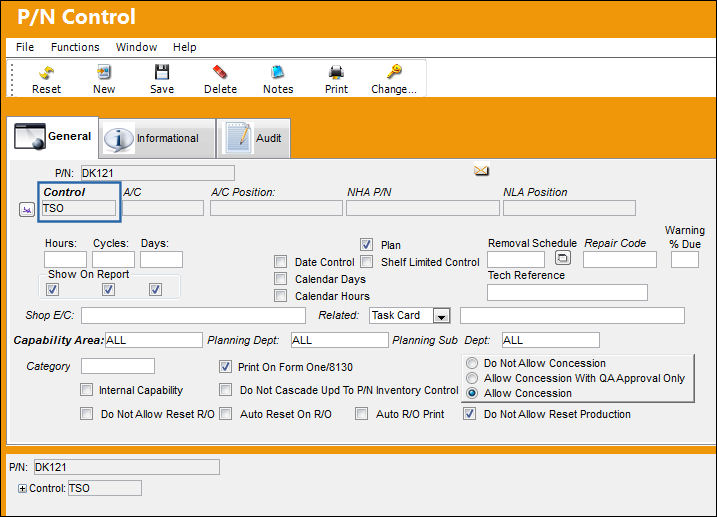The width and height of the screenshot is (717, 517).
Task: Click the Reset toolbar icon
Action: 46,72
